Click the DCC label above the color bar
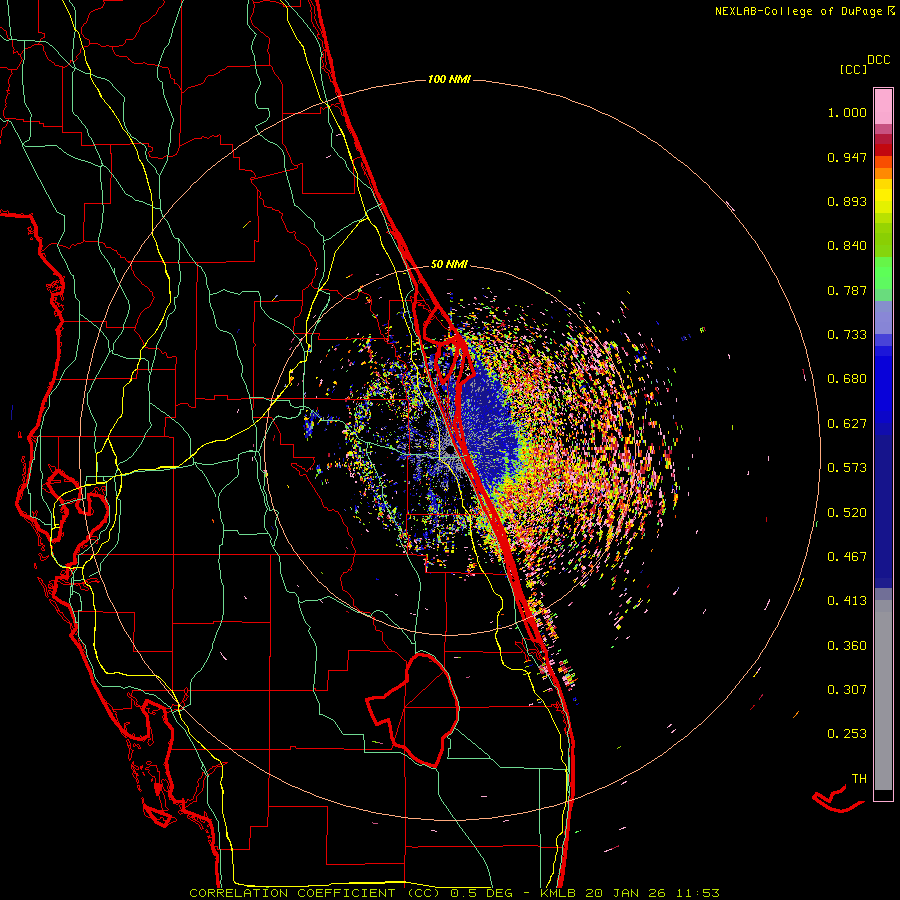The width and height of the screenshot is (900, 900). [879, 60]
